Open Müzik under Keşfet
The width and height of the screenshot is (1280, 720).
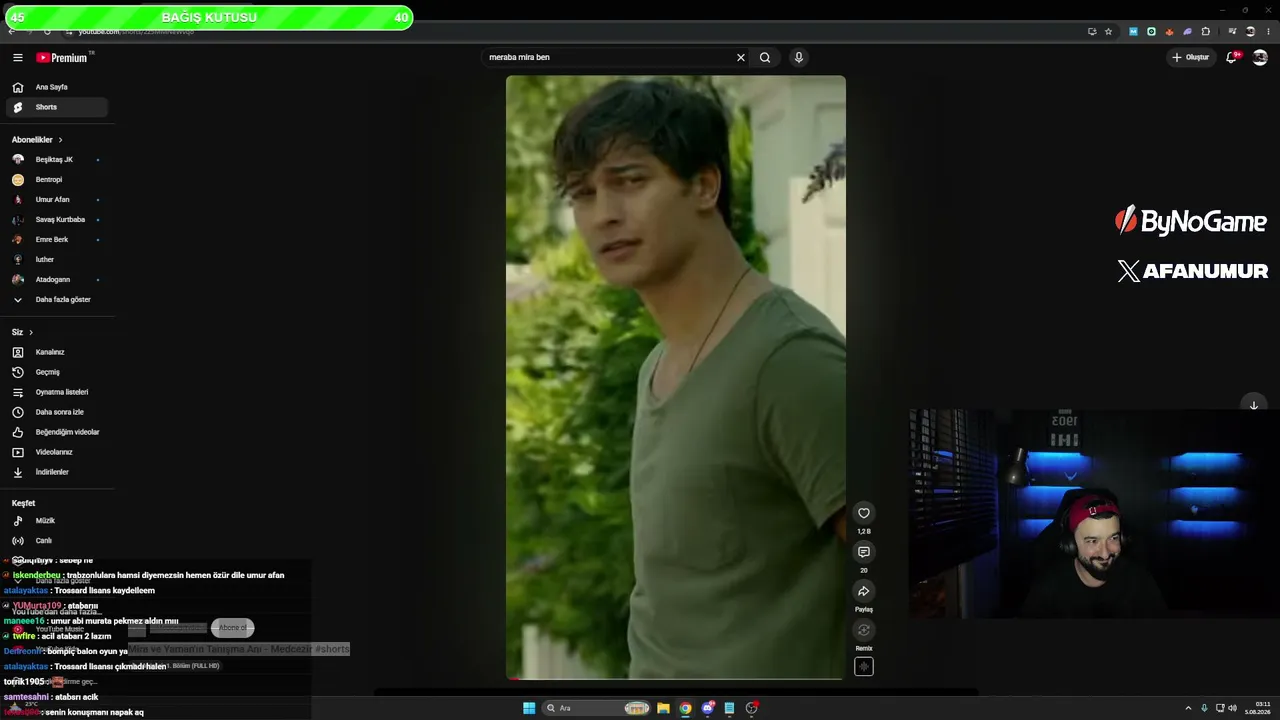[57, 521]
